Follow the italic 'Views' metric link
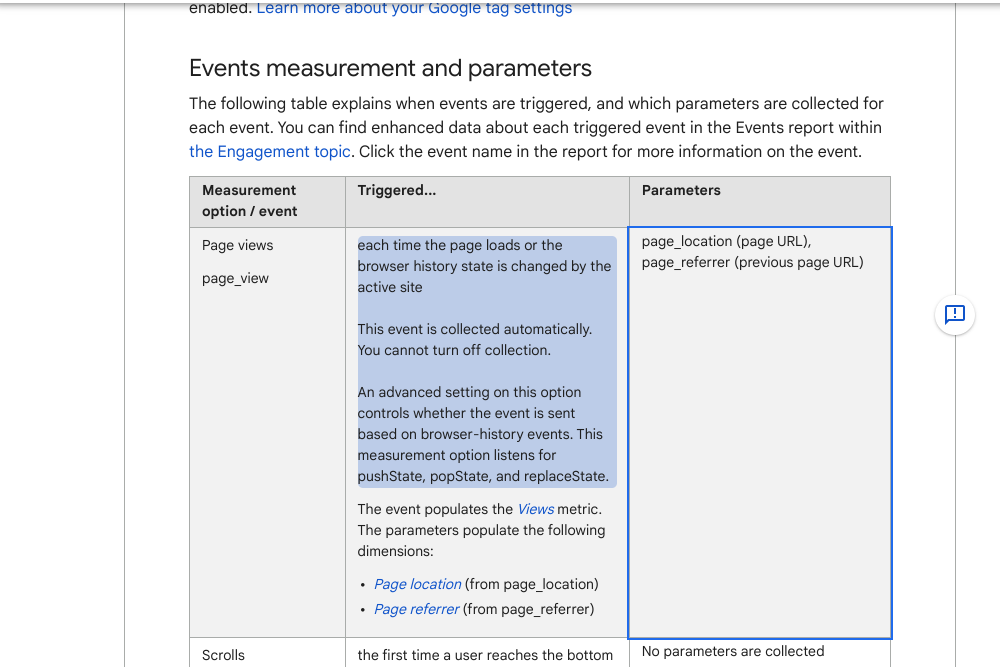This screenshot has width=1000, height=667. click(535, 509)
